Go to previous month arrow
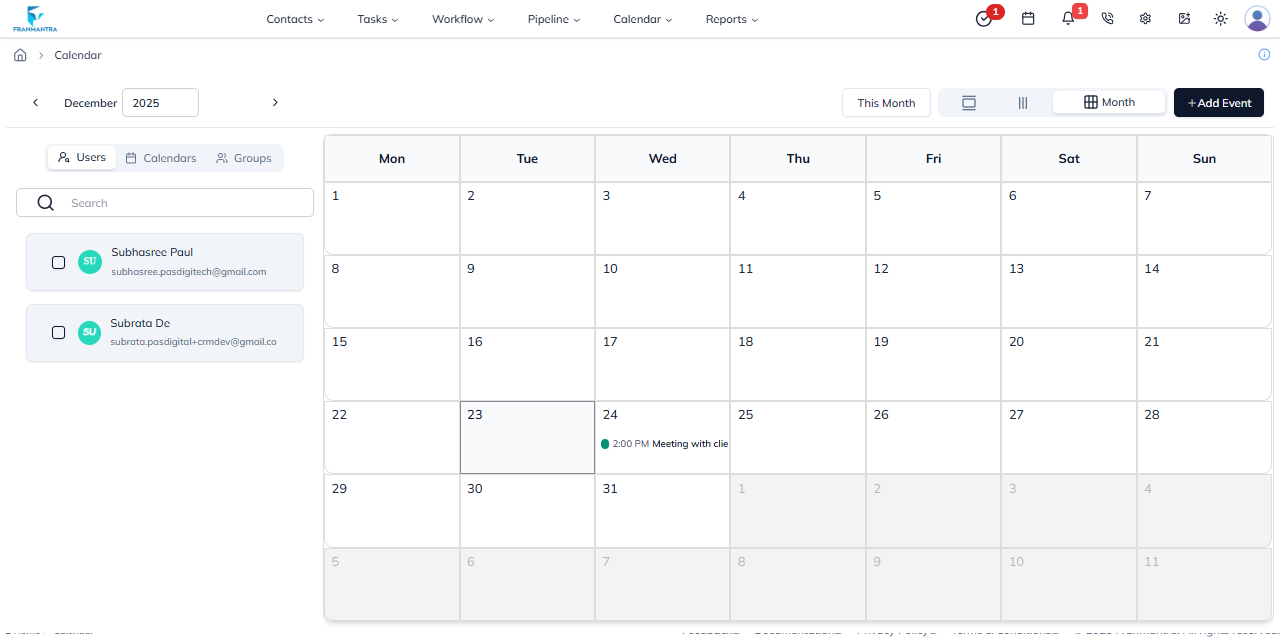The width and height of the screenshot is (1280, 640). pyautogui.click(x=36, y=102)
